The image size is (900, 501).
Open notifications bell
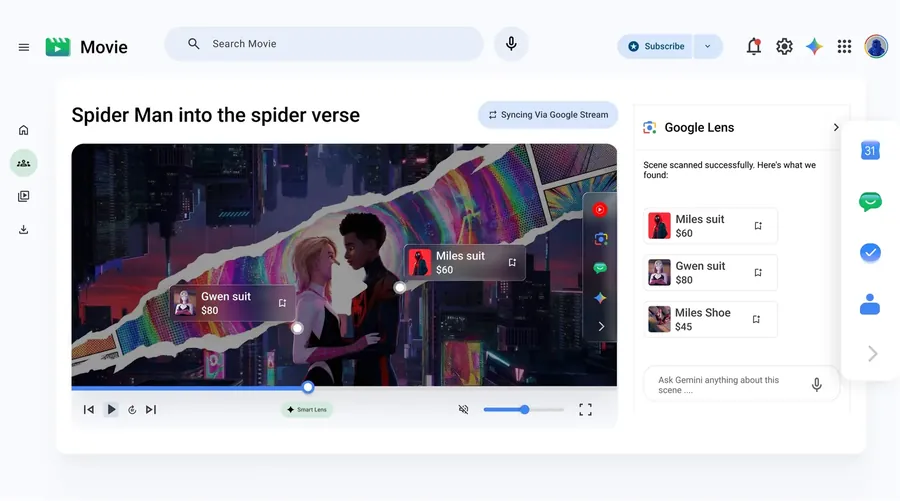point(754,46)
